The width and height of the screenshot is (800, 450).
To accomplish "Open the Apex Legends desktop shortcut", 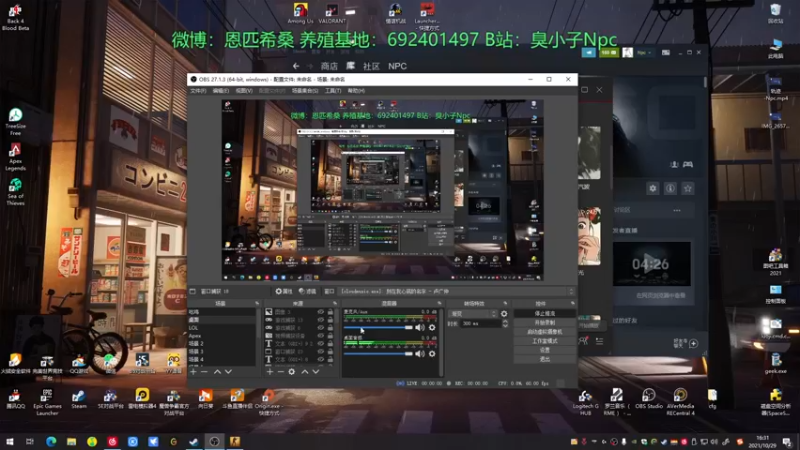I will point(15,157).
